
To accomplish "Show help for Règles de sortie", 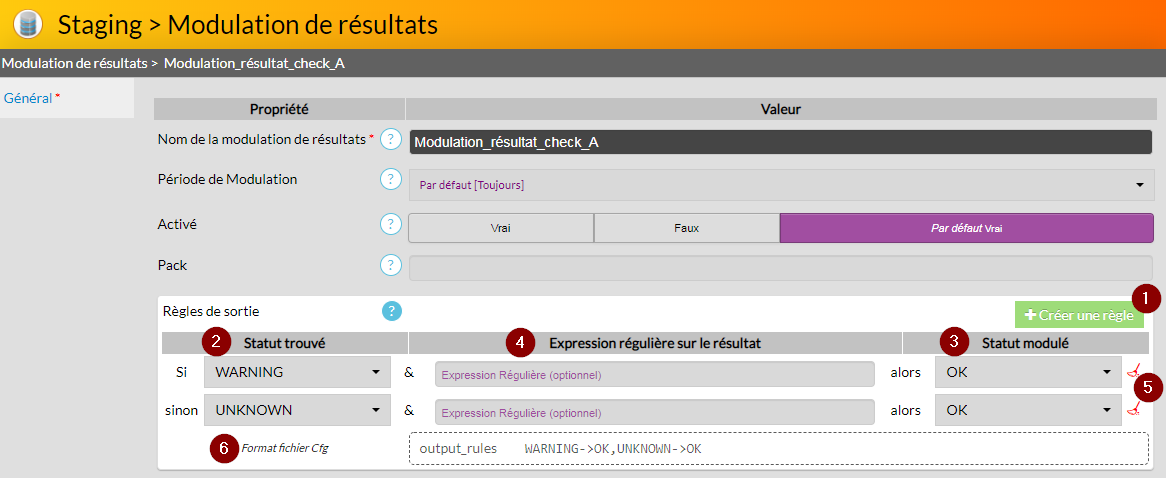I will click(x=392, y=311).
